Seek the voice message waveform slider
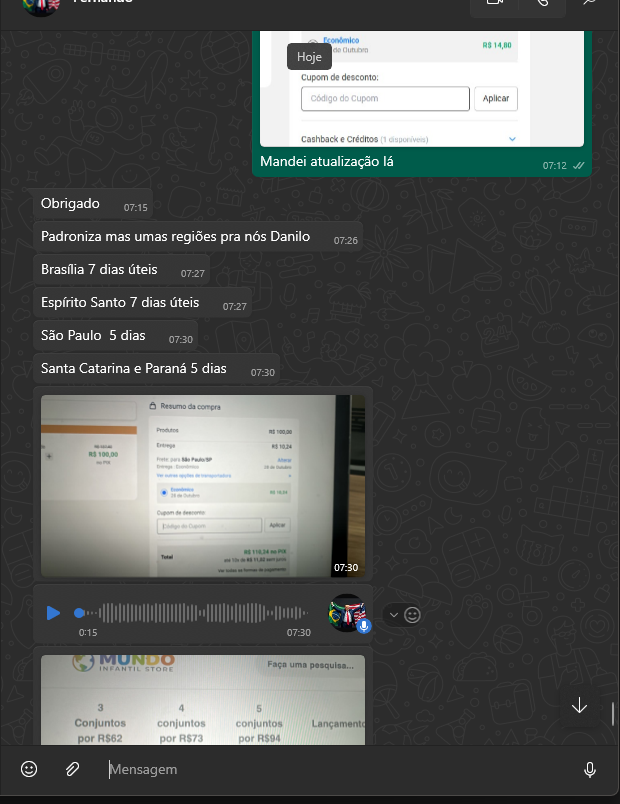The width and height of the screenshot is (620, 804). tap(193, 613)
